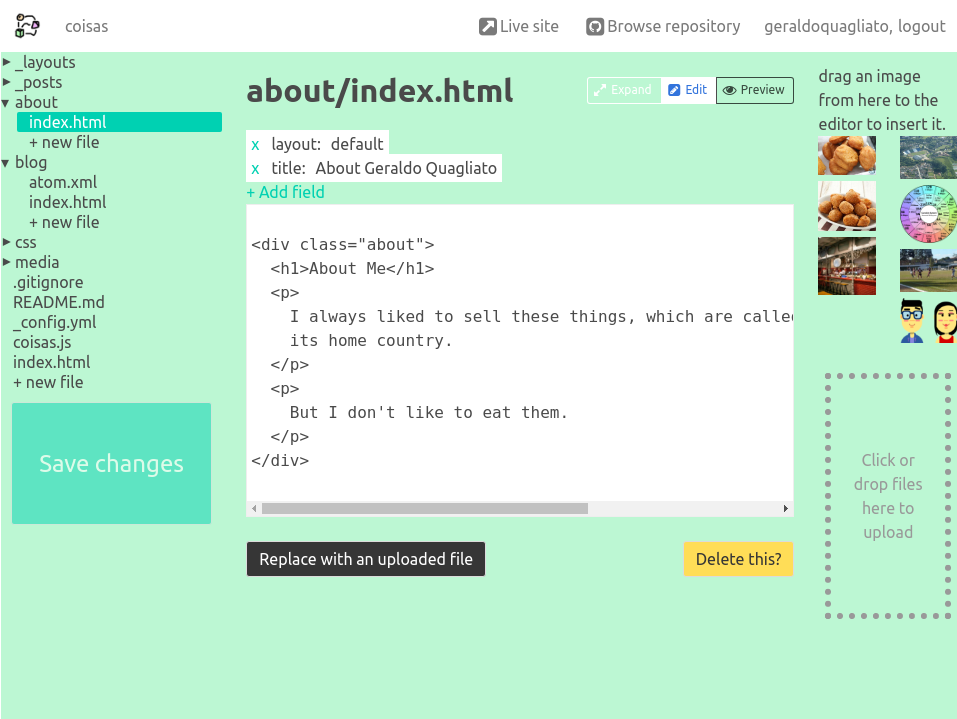Open atom.xml in the blog folder
957x719 pixels.
tap(63, 182)
